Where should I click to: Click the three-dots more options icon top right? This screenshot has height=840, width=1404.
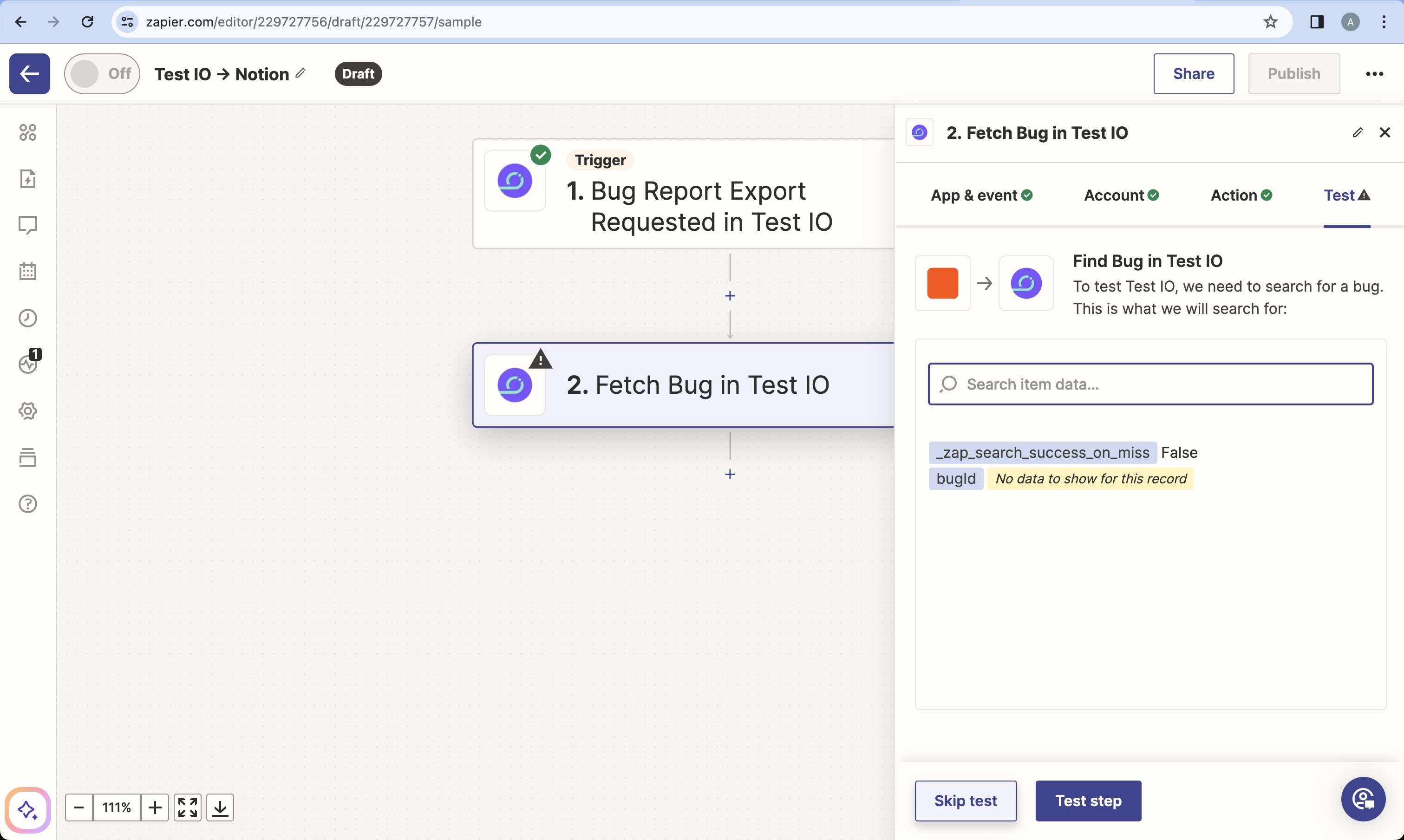click(x=1375, y=73)
